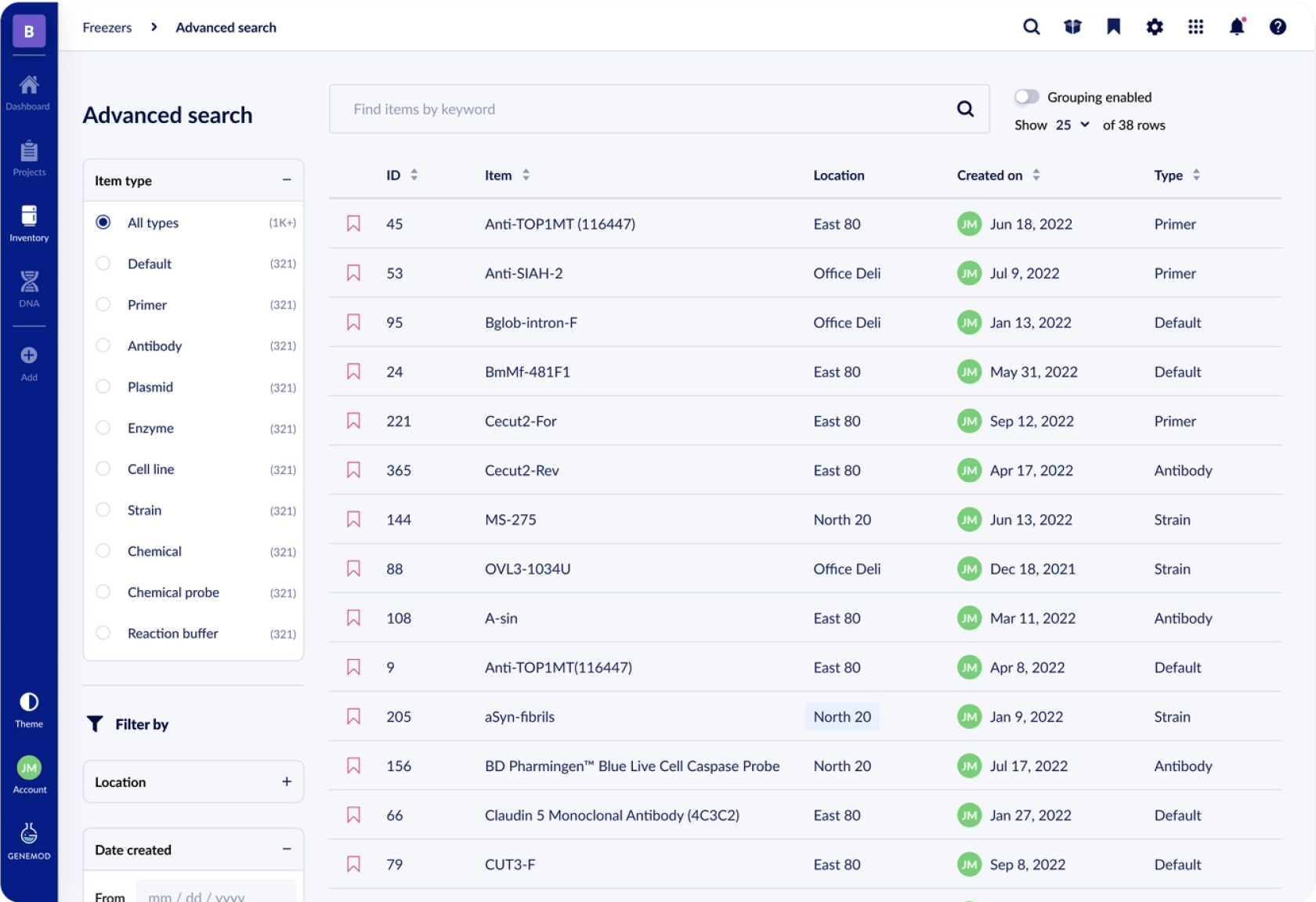Open Projects in the sidebar
The width and height of the screenshot is (1316, 902).
pyautogui.click(x=29, y=157)
